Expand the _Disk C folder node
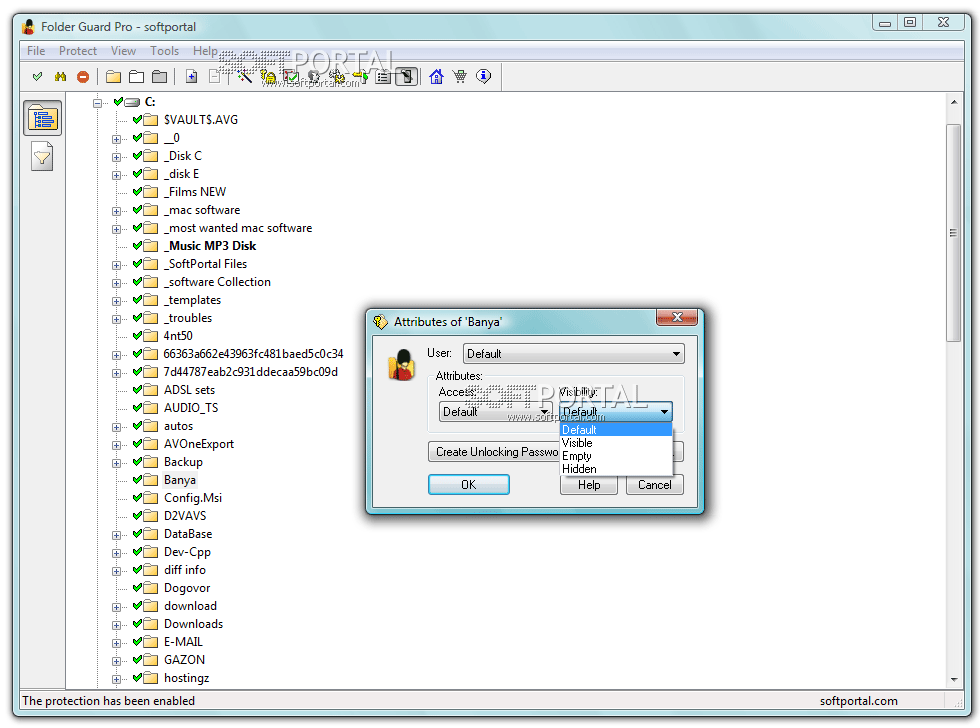Viewport: 980px width, 728px height. point(116,157)
